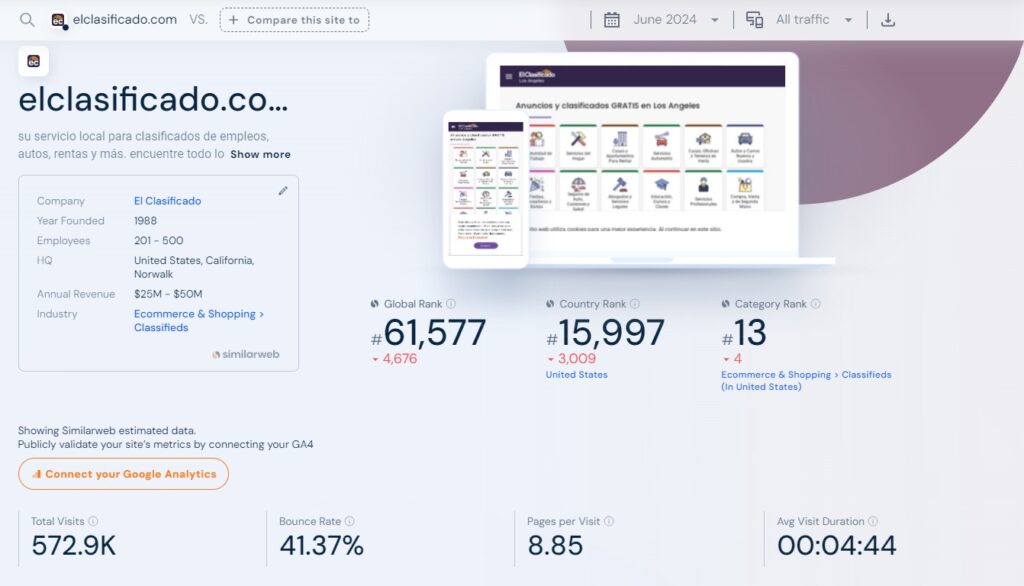The image size is (1024, 586).
Task: Click the info icon next to Category Rank
Action: pos(816,304)
